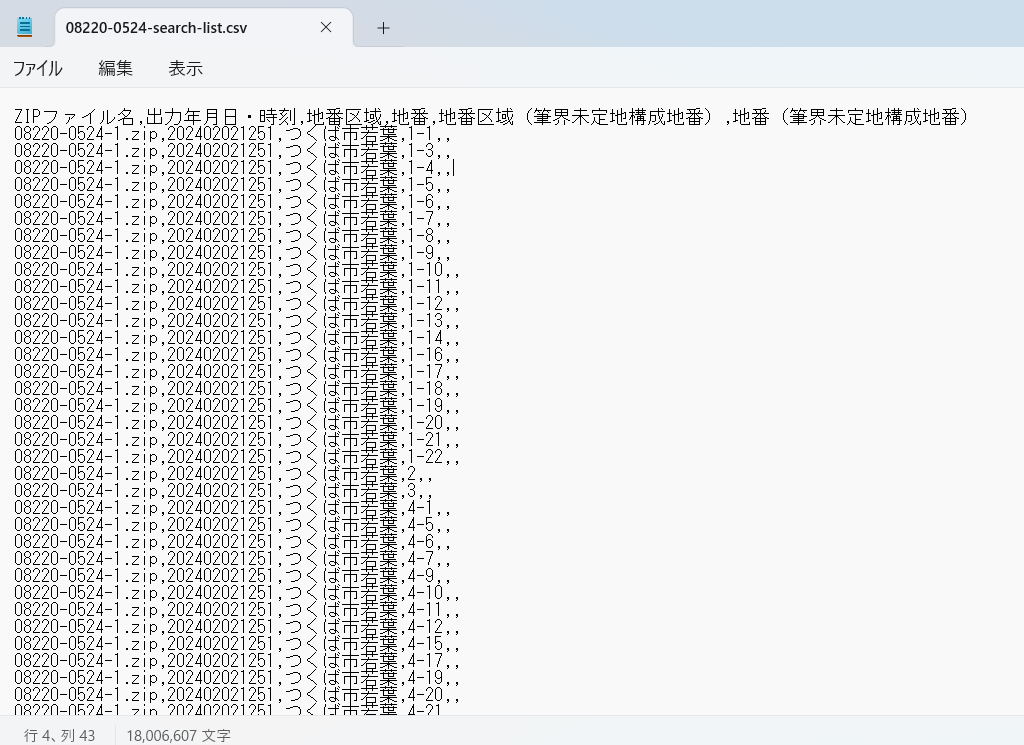Screen dimensions: 1024x745
Task: Click the line ending with 1-10,,
Action: [x=237, y=270]
